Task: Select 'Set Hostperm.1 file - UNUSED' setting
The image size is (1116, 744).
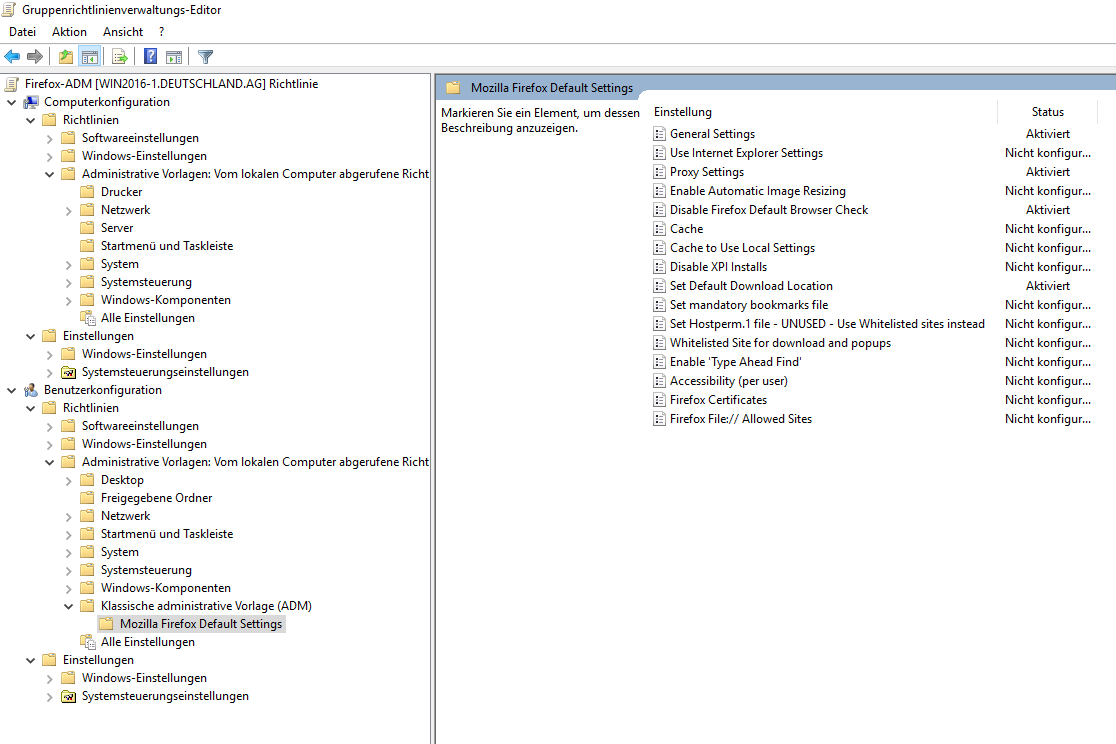Action: (x=827, y=324)
